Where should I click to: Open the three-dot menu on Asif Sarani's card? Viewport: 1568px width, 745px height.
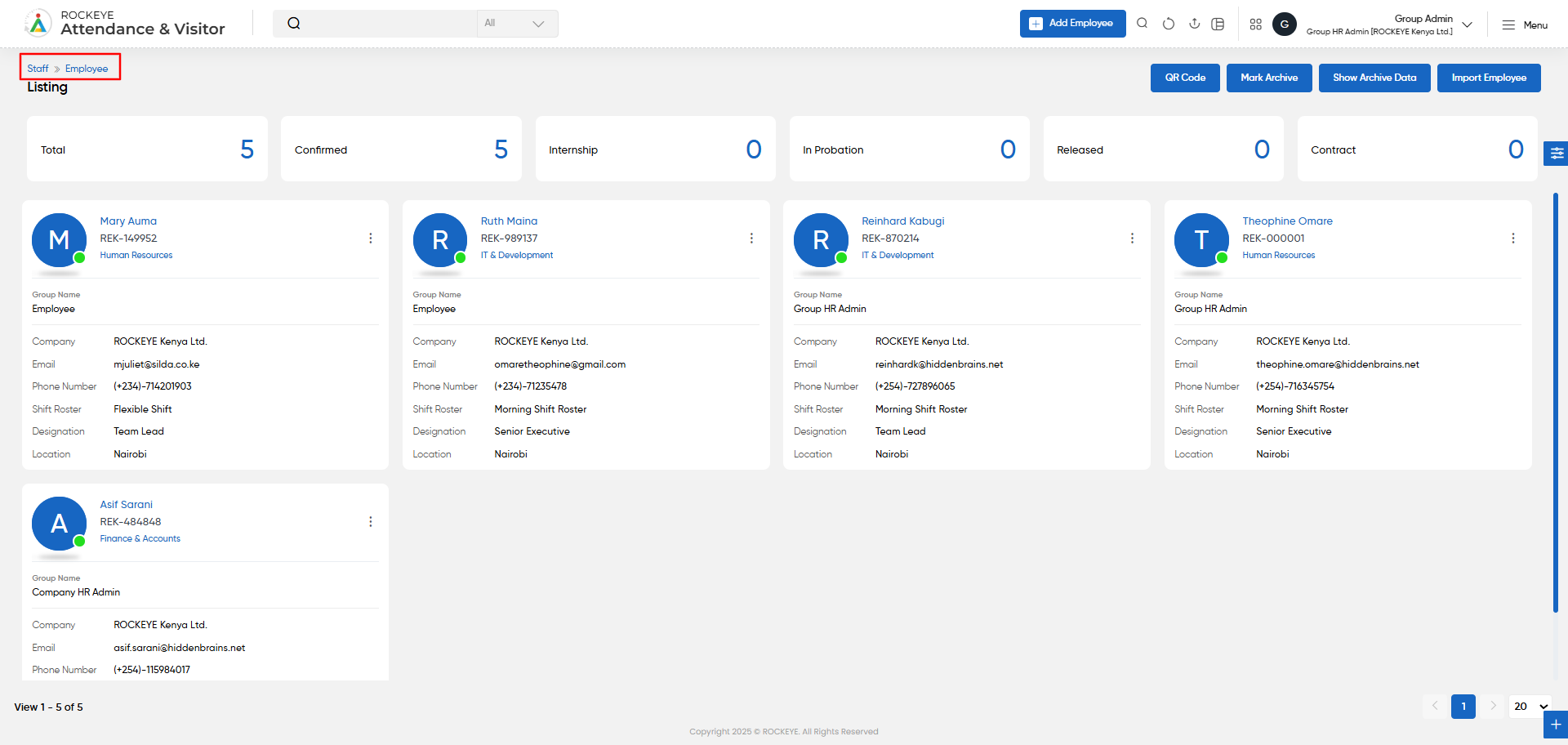[371, 522]
